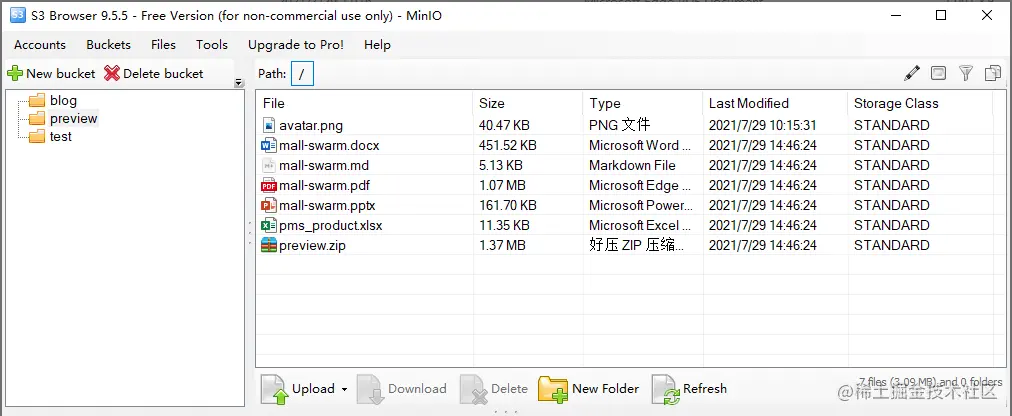The height and width of the screenshot is (416, 1012).
Task: Sort by the Size column header
Action: coord(528,103)
